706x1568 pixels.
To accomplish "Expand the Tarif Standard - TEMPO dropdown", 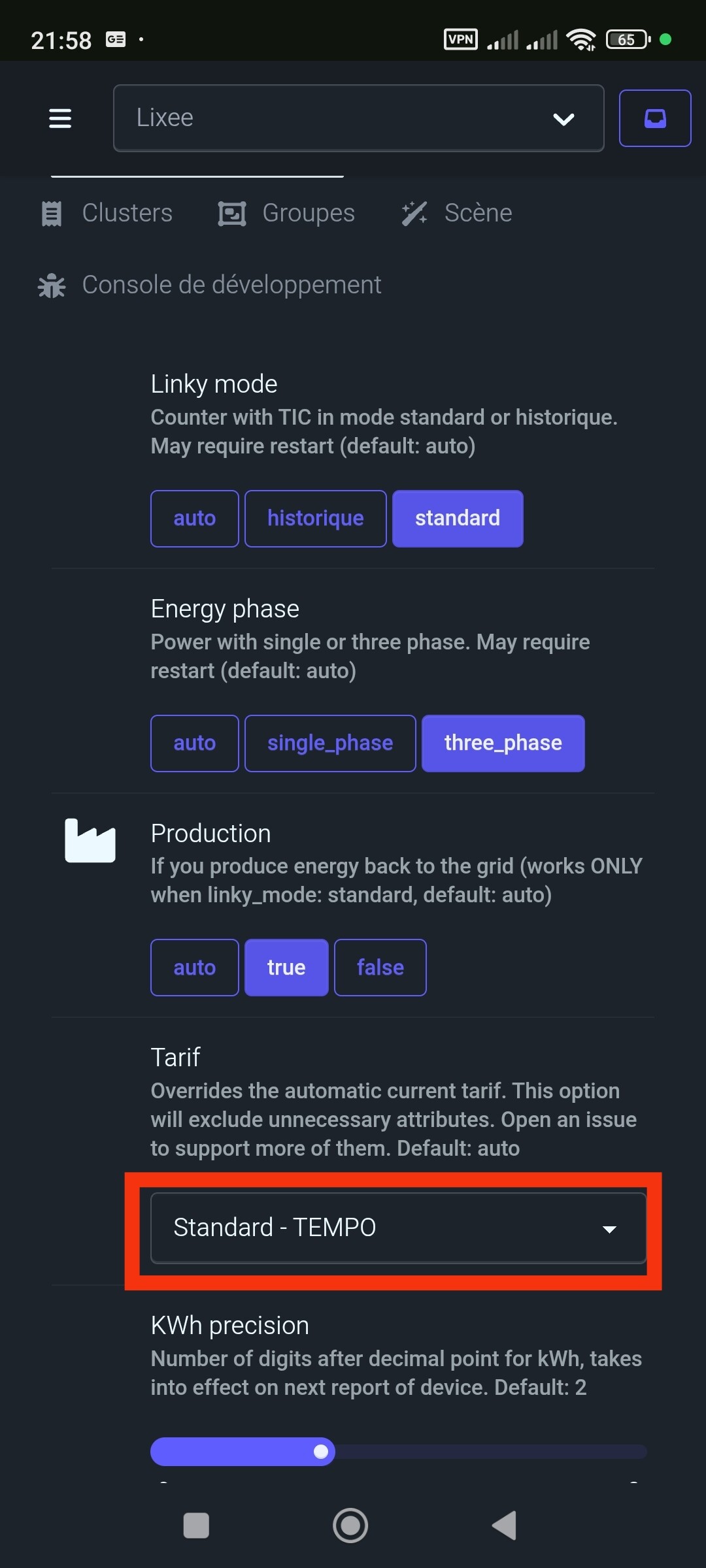I will [x=398, y=1228].
